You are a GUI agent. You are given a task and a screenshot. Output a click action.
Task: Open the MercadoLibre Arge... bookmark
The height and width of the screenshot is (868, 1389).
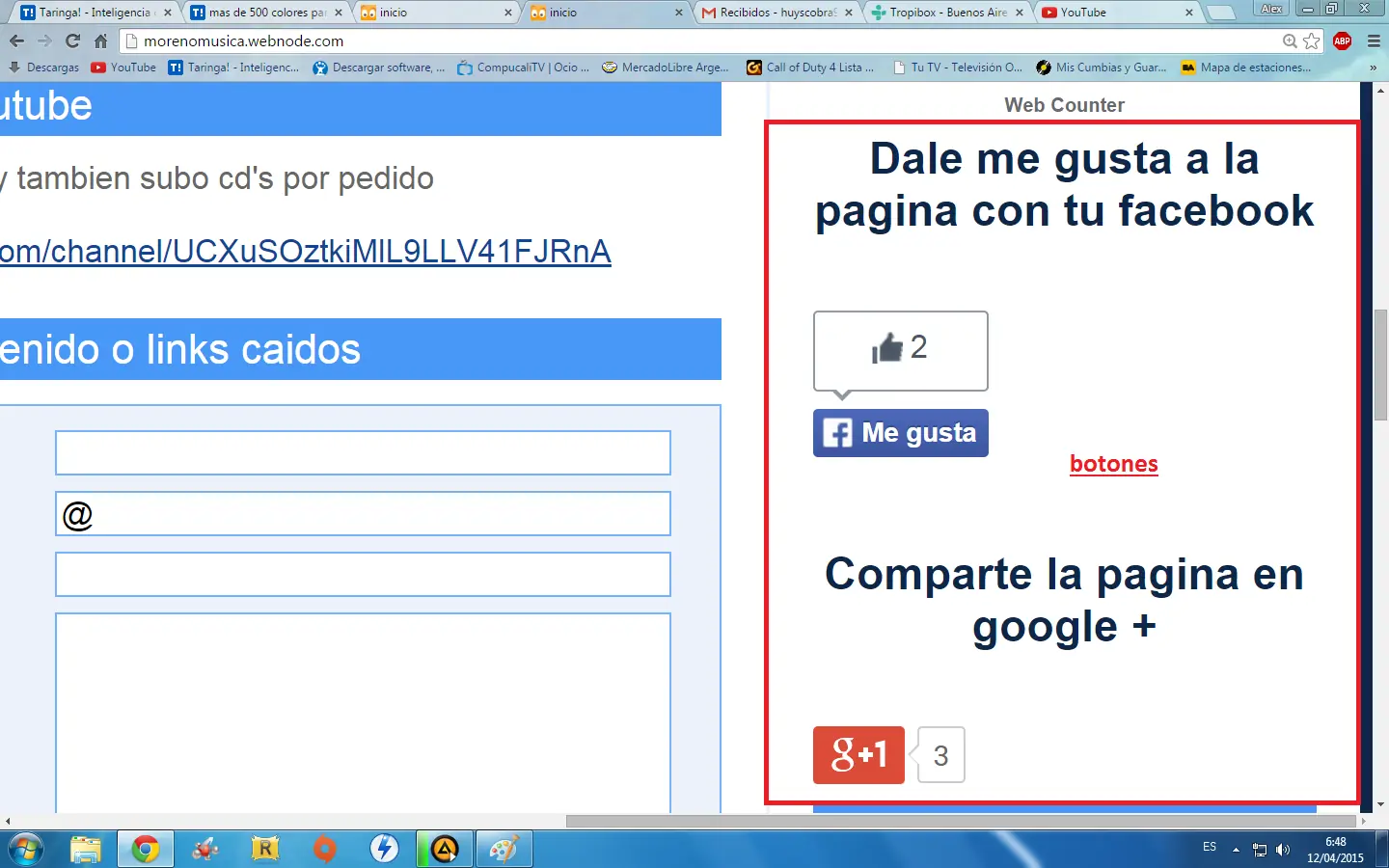pyautogui.click(x=666, y=68)
